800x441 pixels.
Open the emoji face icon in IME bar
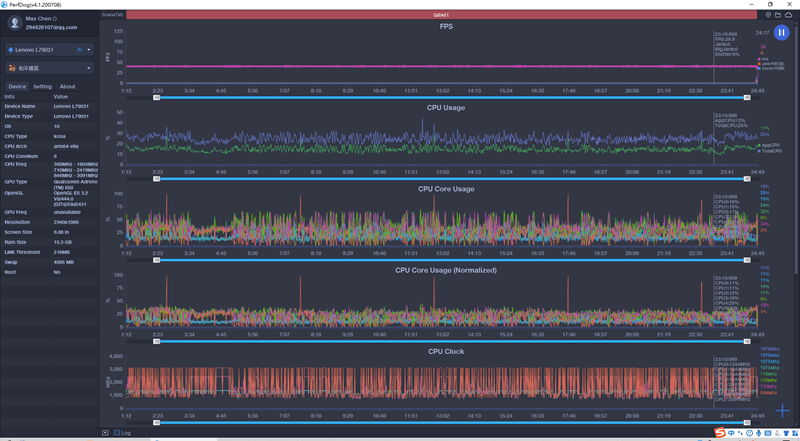[749, 433]
